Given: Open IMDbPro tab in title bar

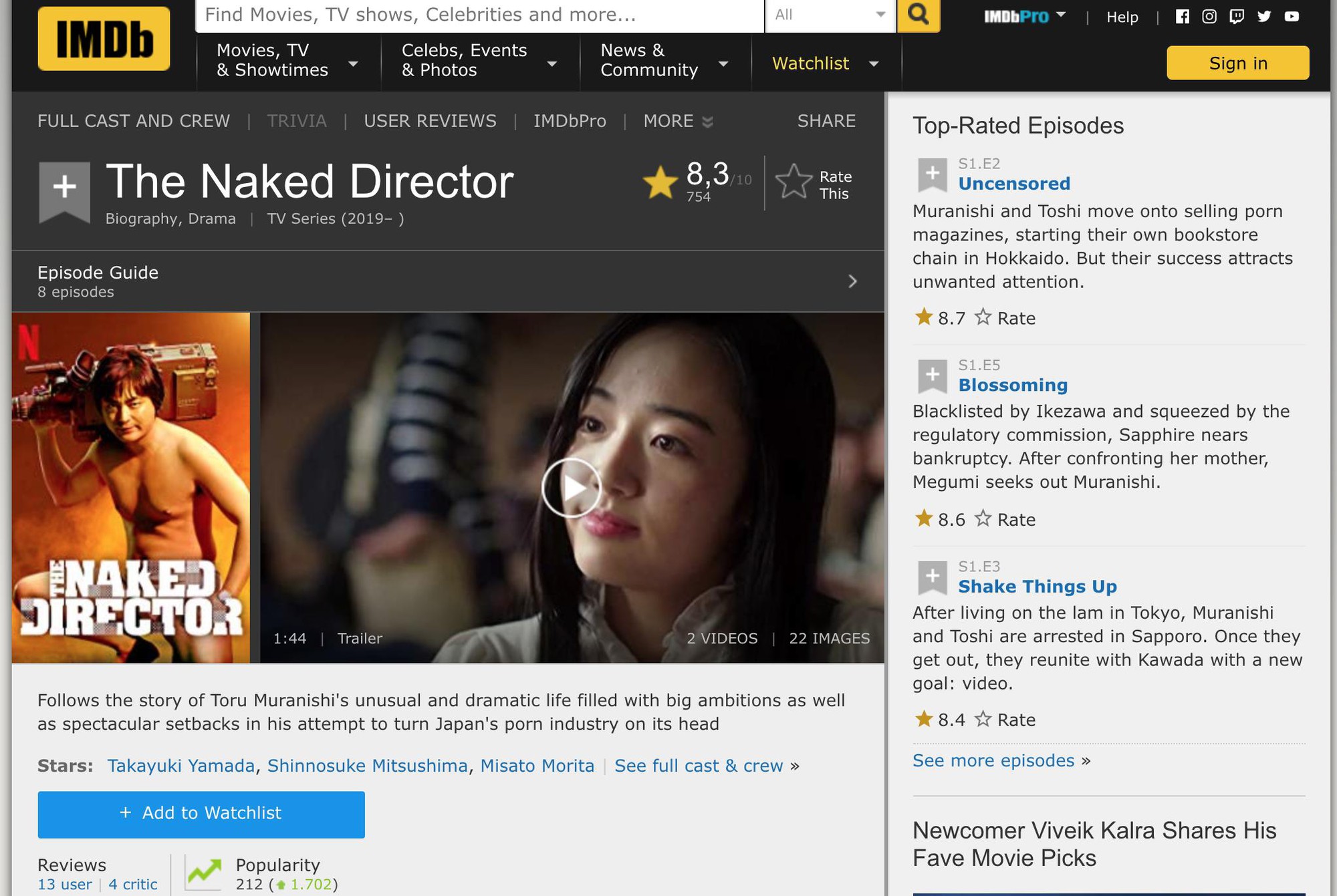Looking at the screenshot, I should click(x=570, y=121).
